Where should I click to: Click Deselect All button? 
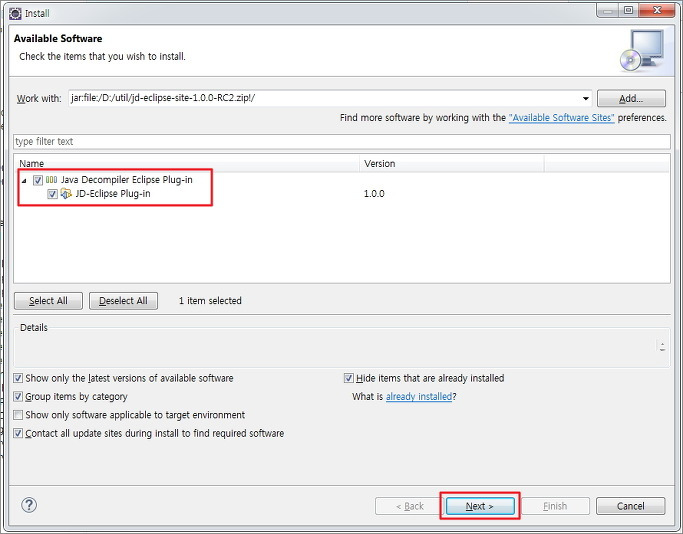tap(123, 301)
